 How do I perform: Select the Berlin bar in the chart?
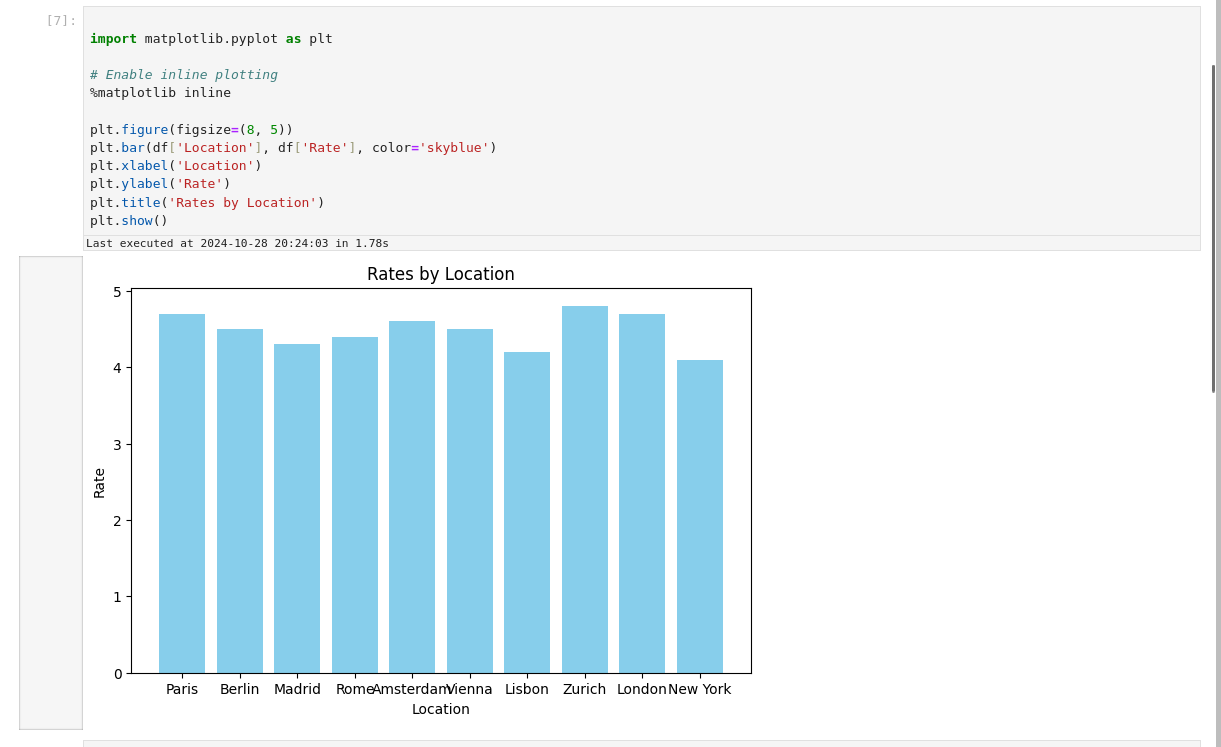[240, 500]
